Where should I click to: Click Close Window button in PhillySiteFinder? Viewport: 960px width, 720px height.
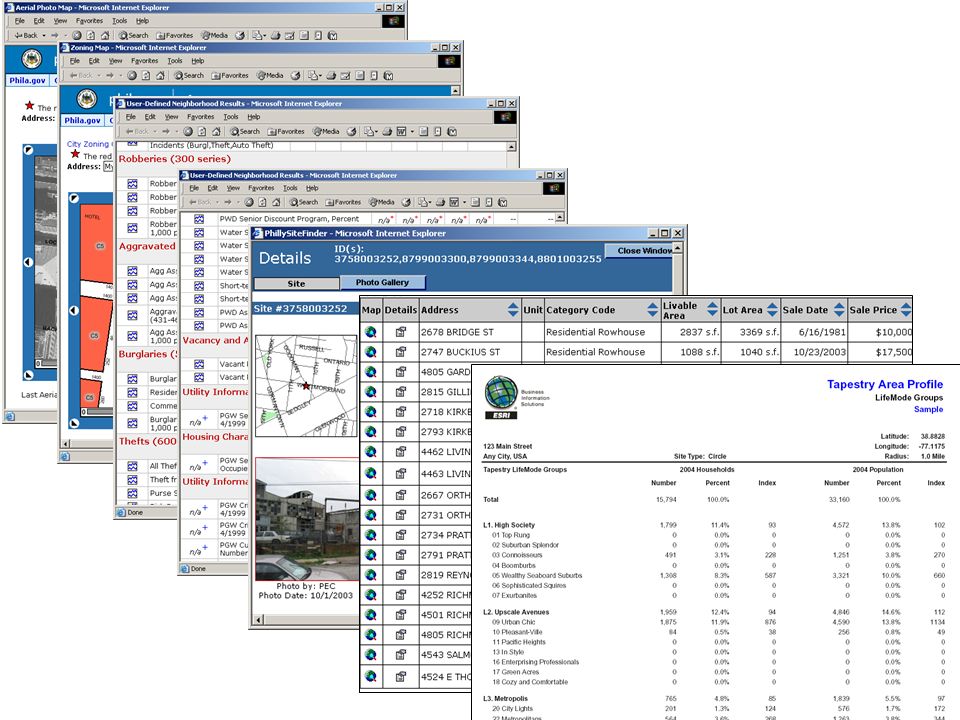click(x=640, y=250)
